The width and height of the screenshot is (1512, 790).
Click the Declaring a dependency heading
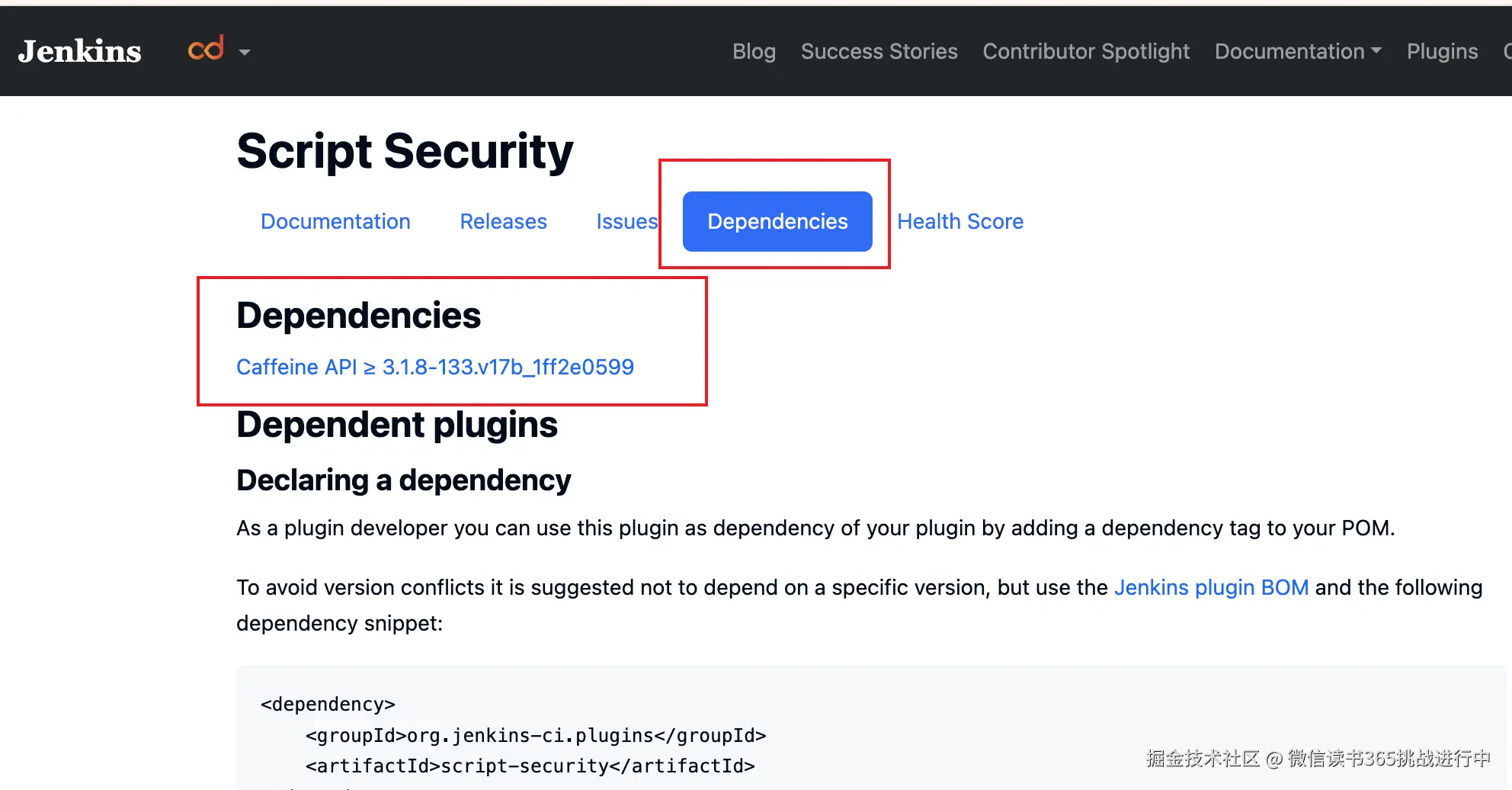click(x=403, y=480)
